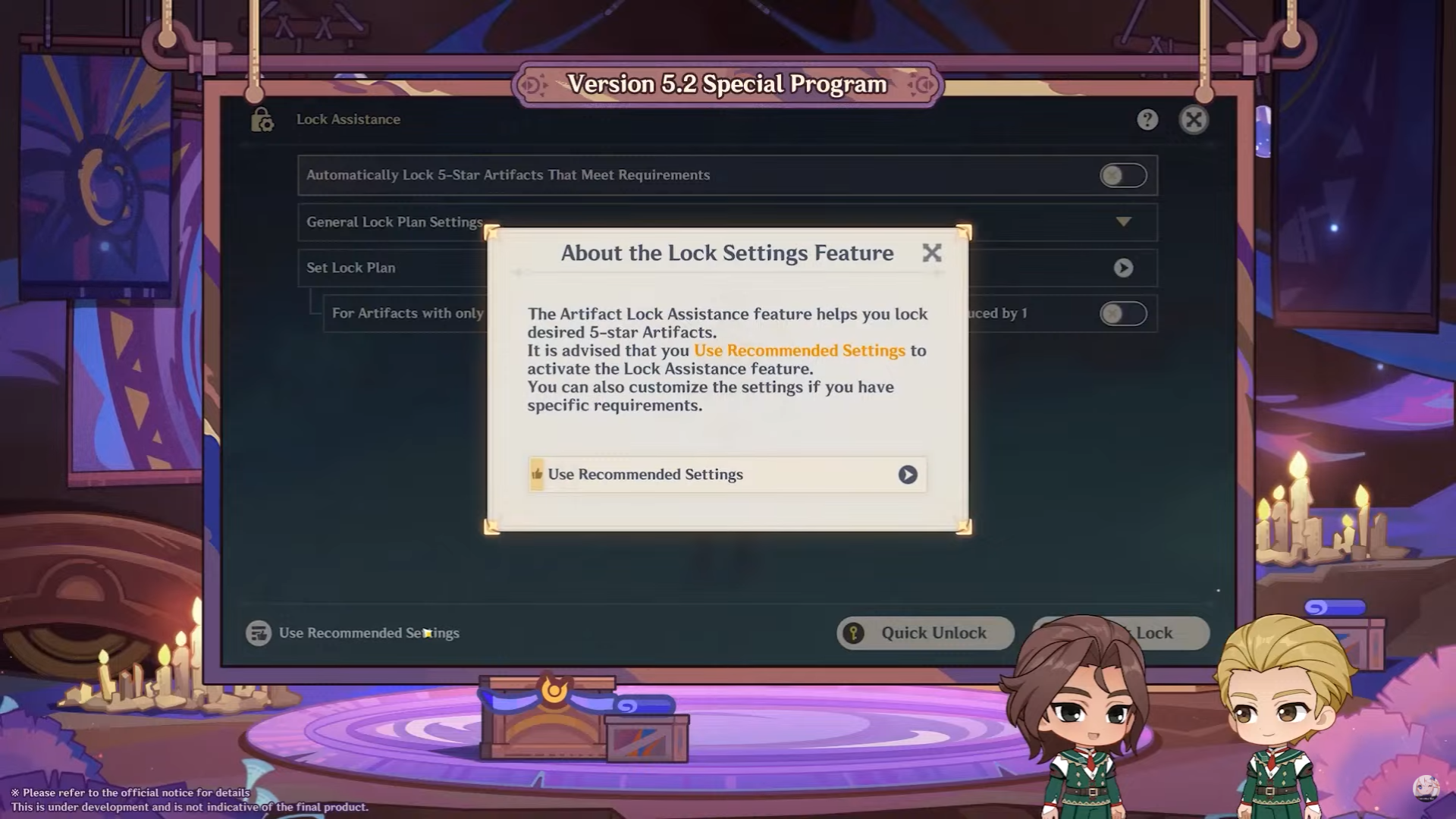Close the About Lock Settings Feature dialog
Viewport: 1456px width, 819px height.
pos(931,253)
